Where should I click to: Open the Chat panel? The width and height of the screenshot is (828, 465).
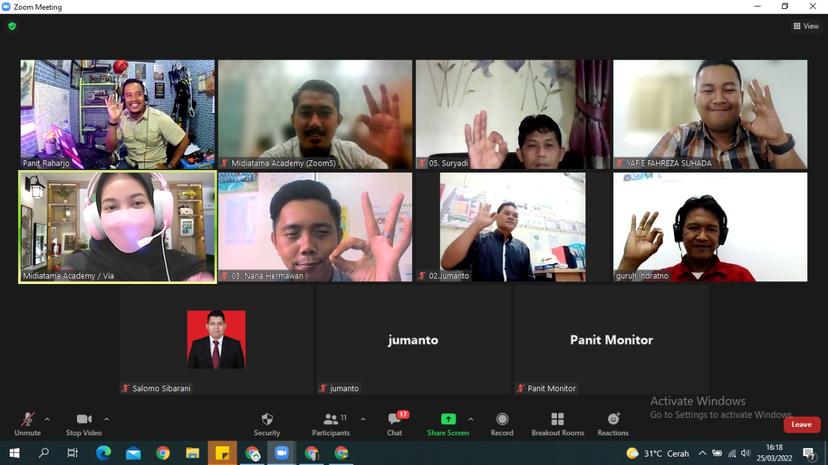(394, 424)
